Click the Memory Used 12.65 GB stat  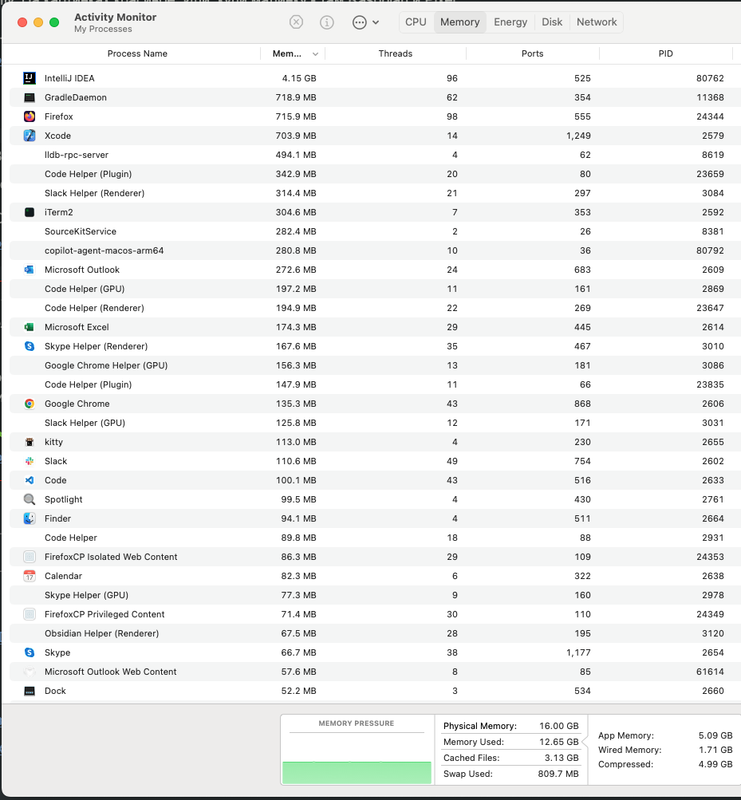pyautogui.click(x=511, y=742)
